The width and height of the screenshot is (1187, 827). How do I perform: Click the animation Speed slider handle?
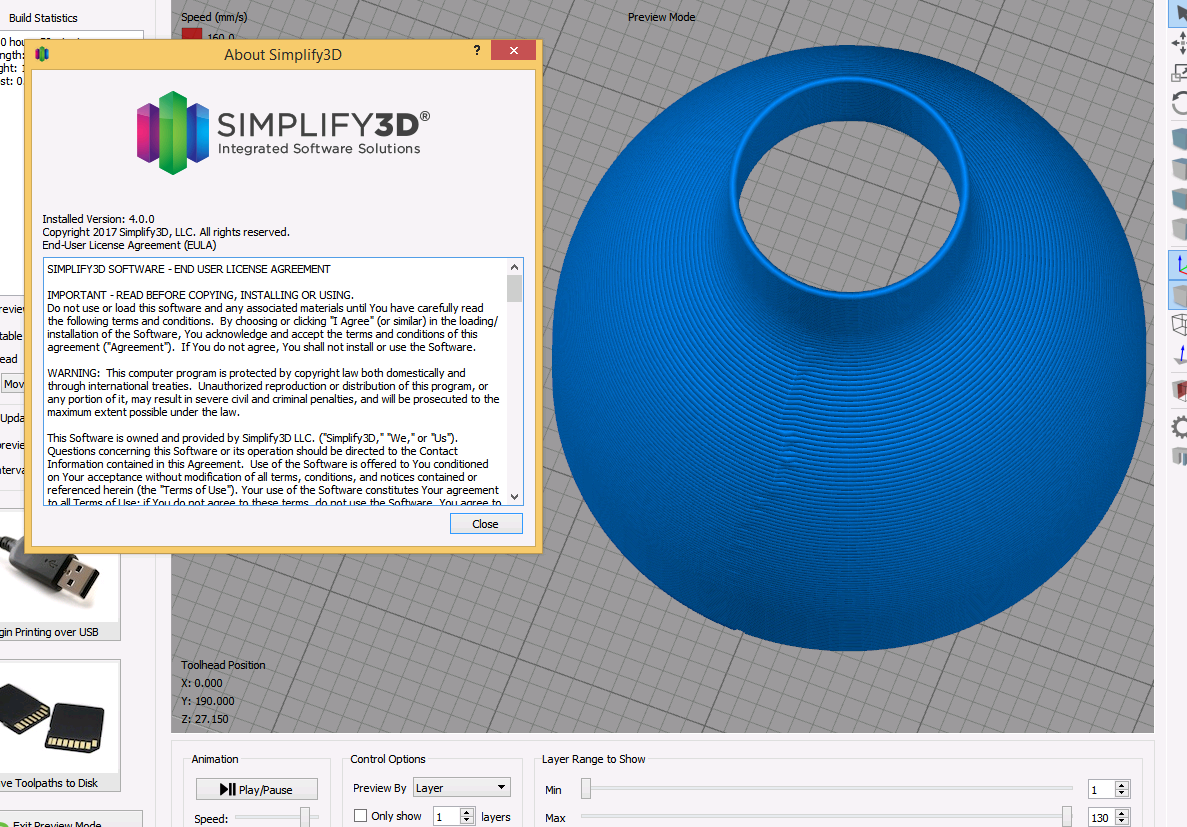click(305, 817)
